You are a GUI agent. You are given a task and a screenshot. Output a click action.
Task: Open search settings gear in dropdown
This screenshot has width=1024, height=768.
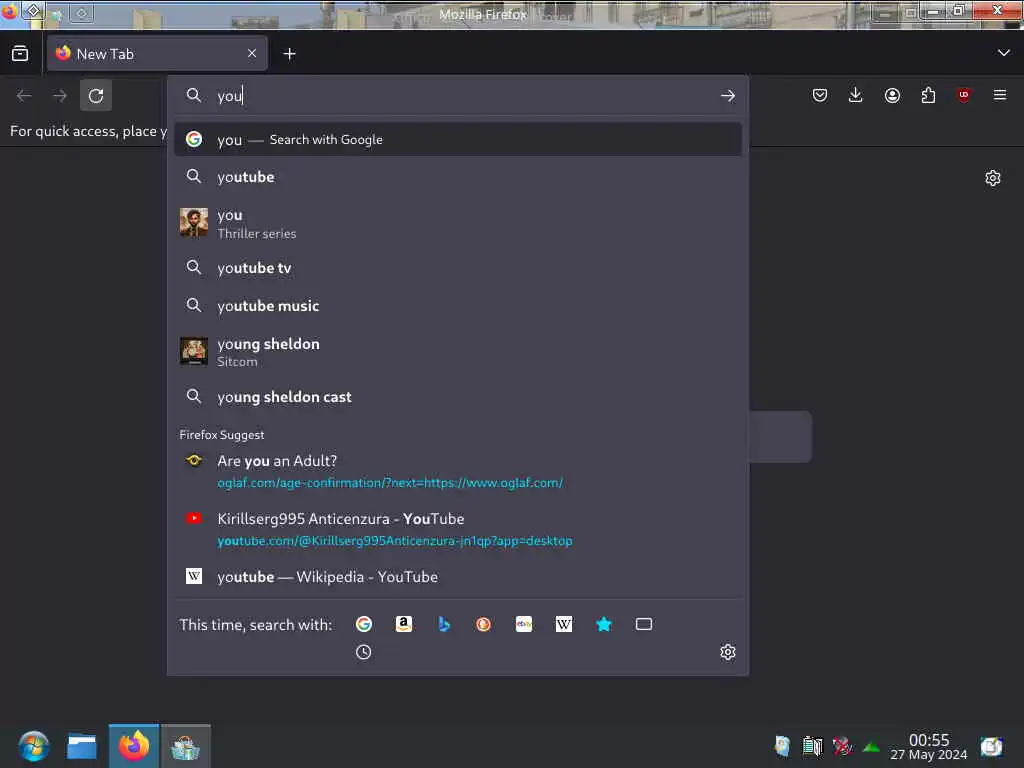click(x=728, y=652)
